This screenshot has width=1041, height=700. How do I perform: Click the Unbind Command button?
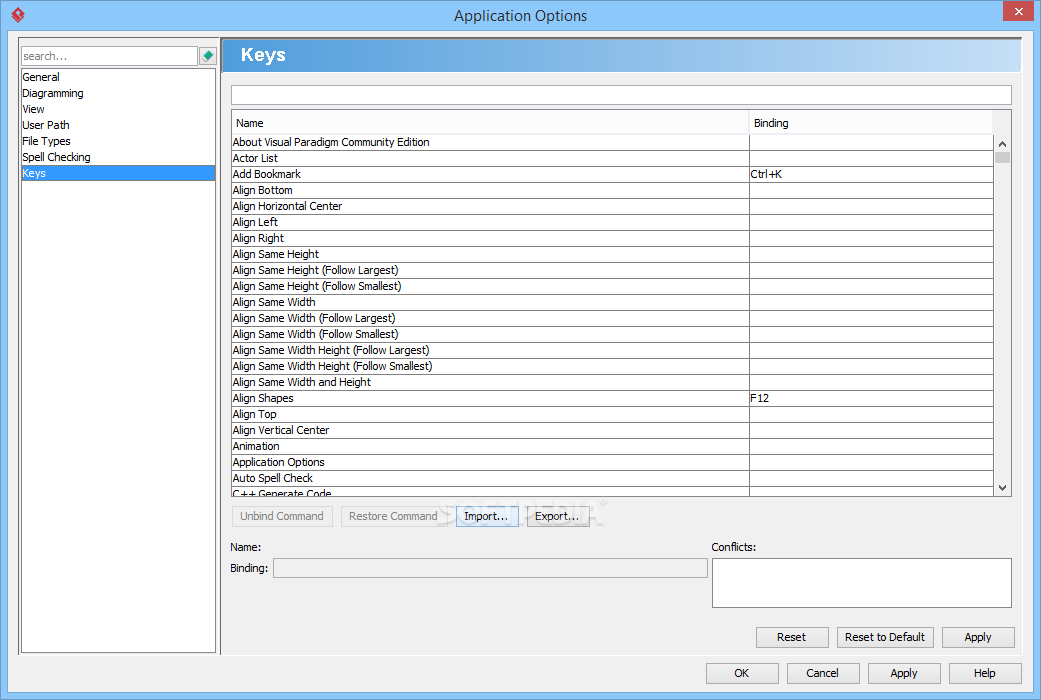(282, 516)
